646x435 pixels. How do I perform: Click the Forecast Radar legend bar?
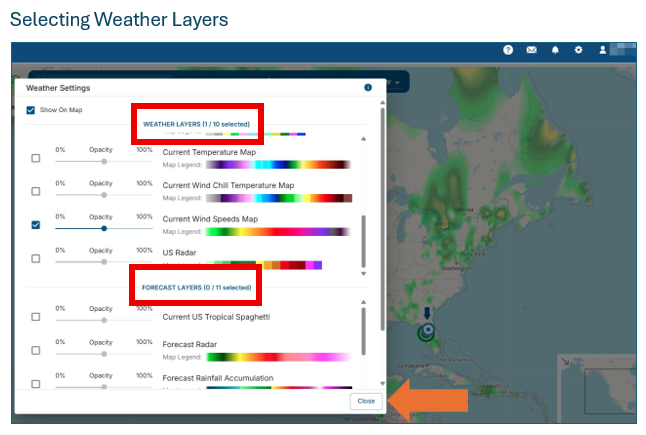[x=279, y=357]
